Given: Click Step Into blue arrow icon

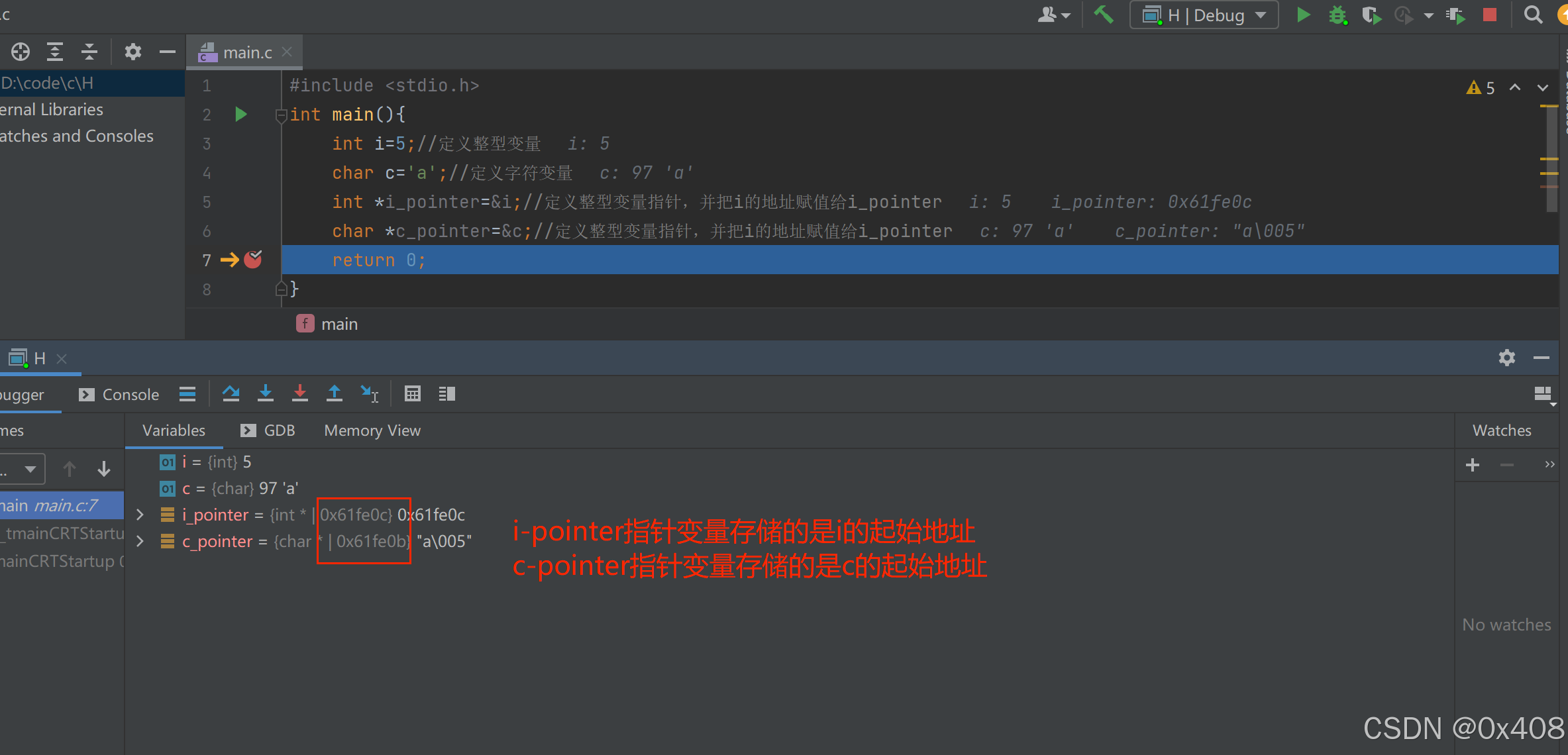Looking at the screenshot, I should pyautogui.click(x=266, y=394).
